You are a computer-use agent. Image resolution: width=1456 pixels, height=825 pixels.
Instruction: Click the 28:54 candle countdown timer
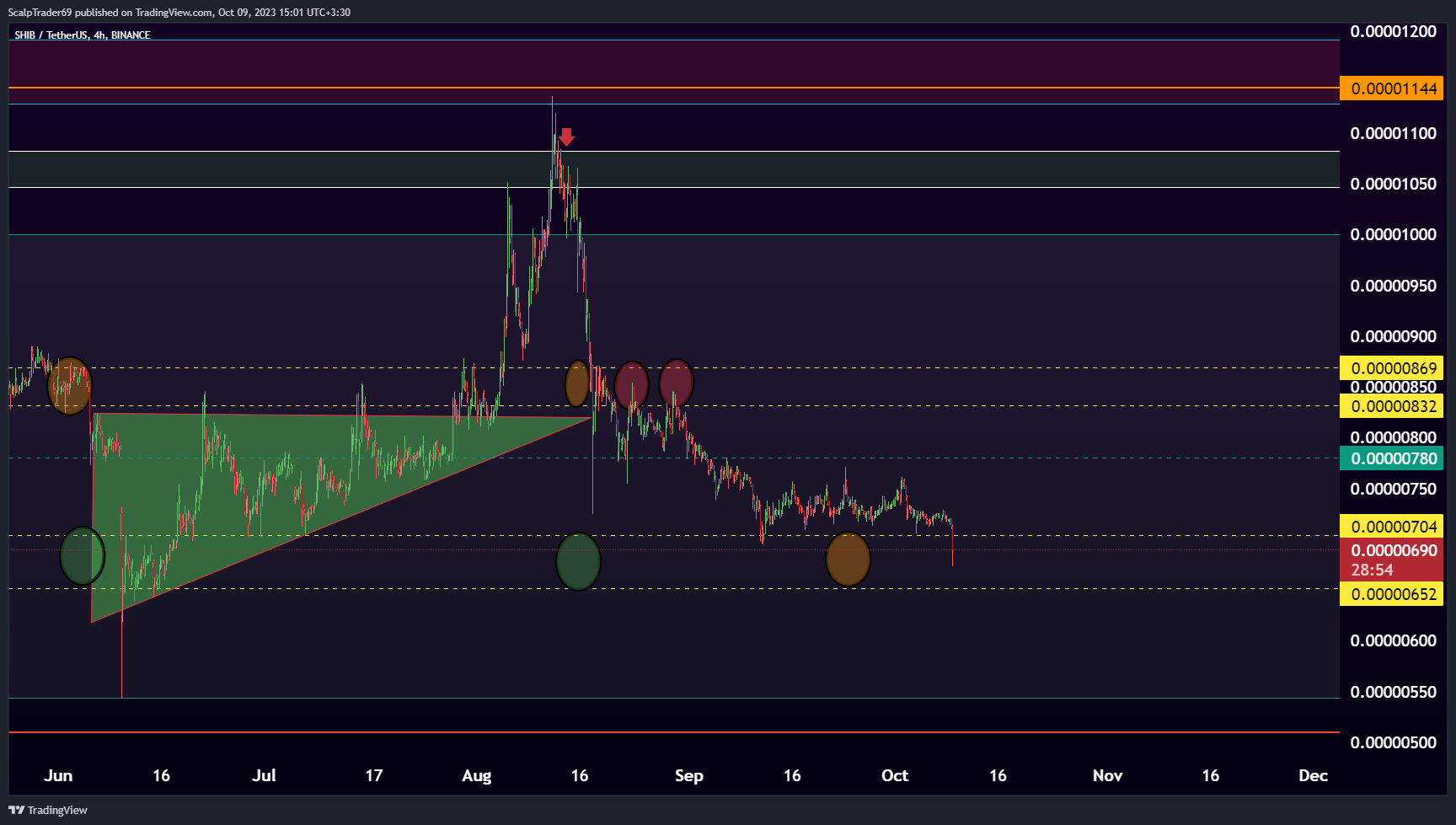coord(1372,571)
